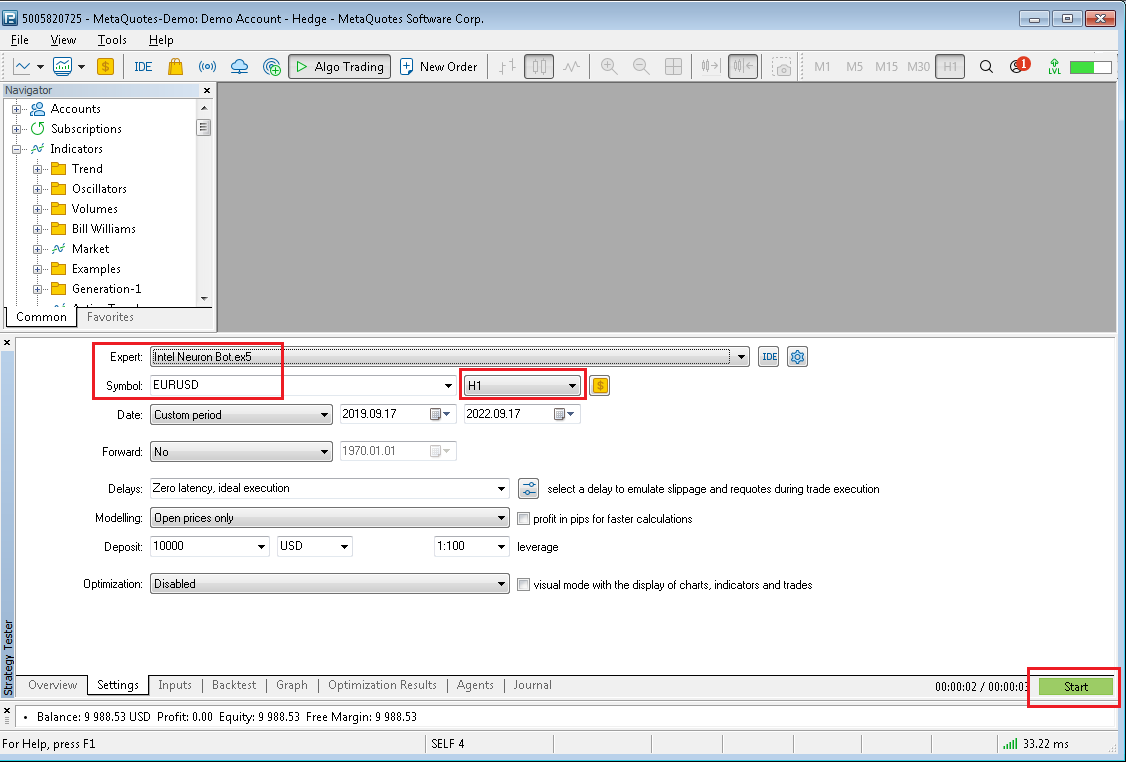Open the Market shopping bag icon
This screenshot has width=1126, height=762.
click(x=175, y=67)
